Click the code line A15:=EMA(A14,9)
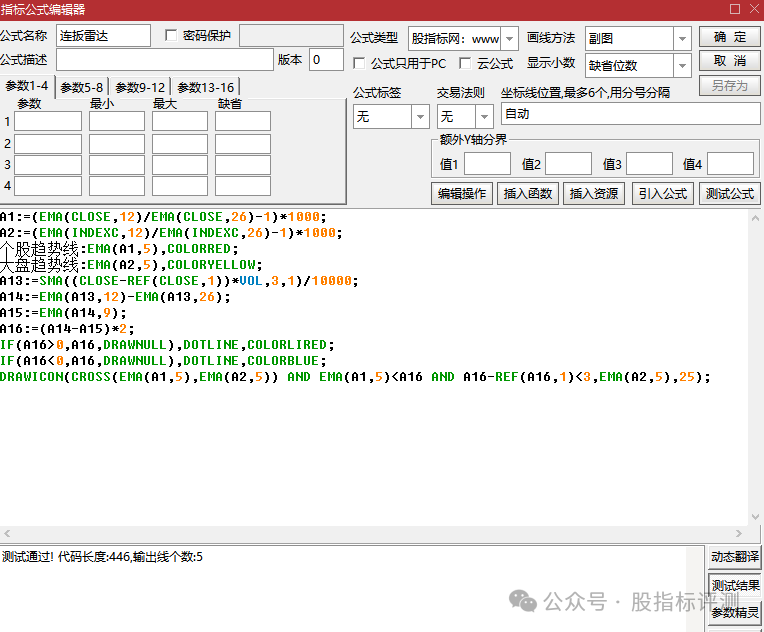This screenshot has width=764, height=632. 63,313
